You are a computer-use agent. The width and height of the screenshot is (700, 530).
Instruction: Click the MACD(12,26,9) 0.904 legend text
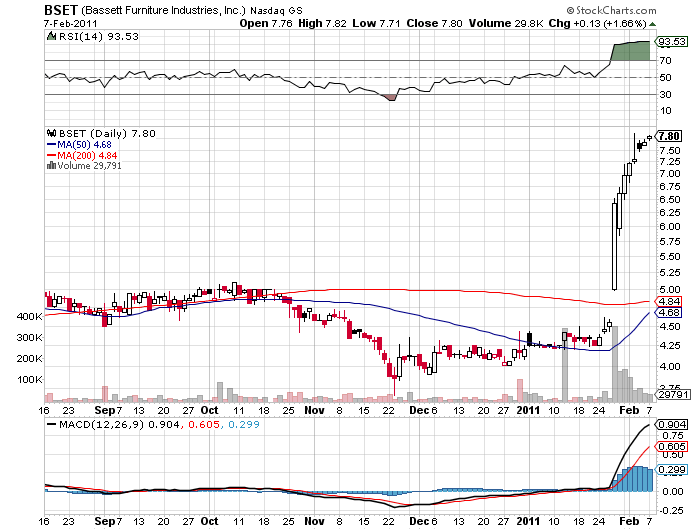pyautogui.click(x=119, y=424)
